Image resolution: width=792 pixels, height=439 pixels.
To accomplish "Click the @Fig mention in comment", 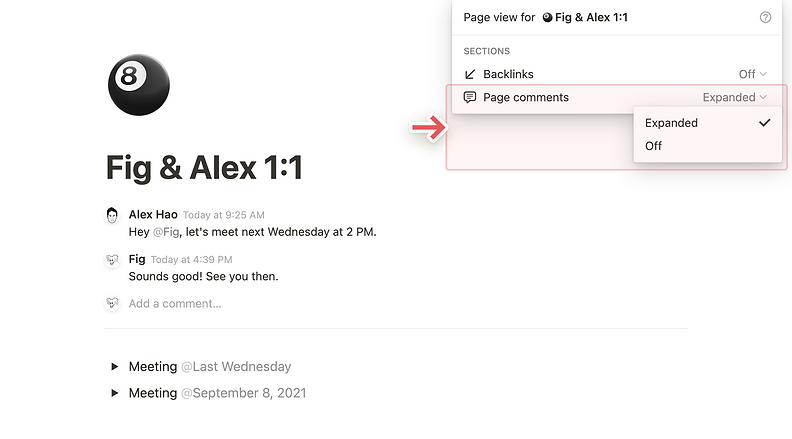I will tap(166, 232).
